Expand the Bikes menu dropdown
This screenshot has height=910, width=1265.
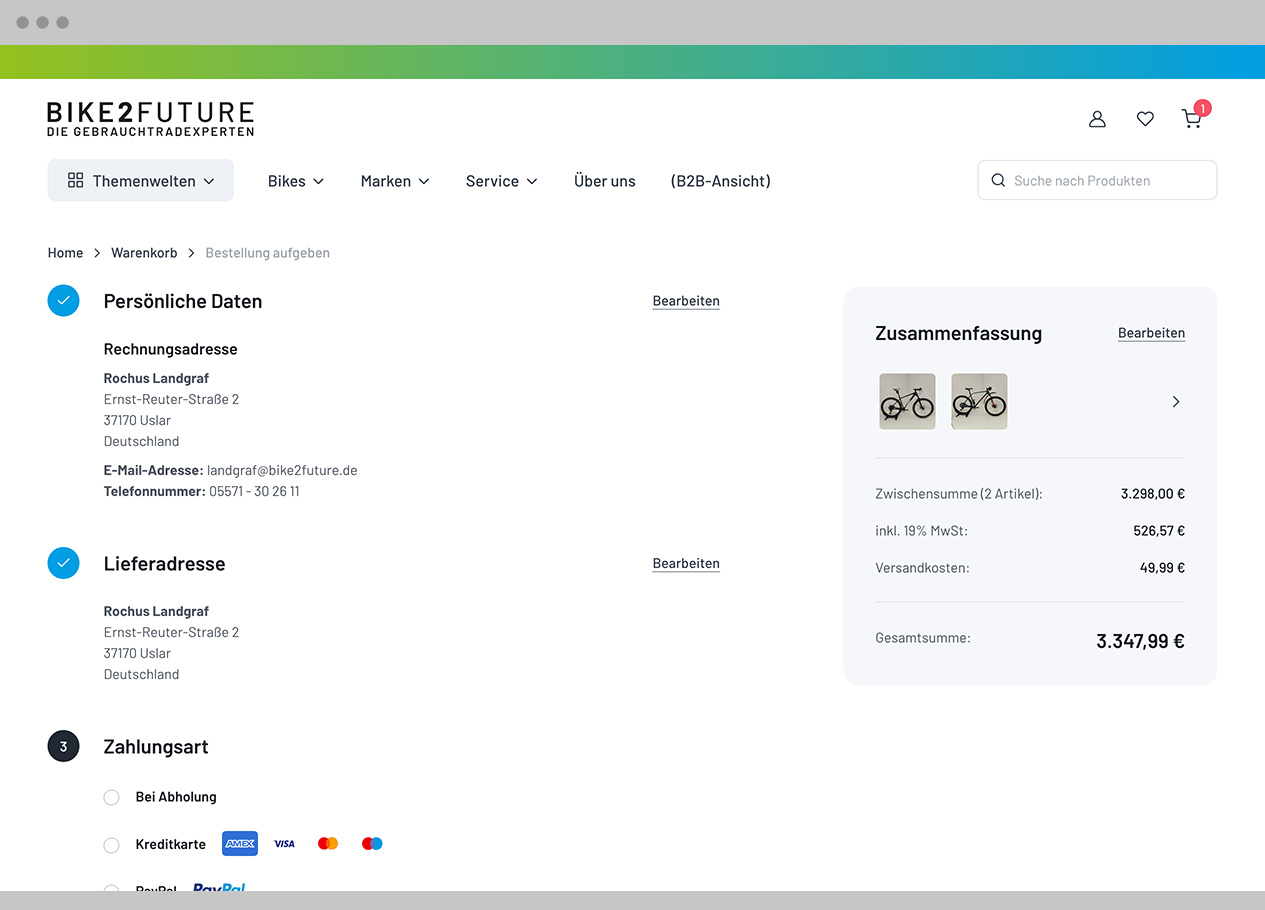click(x=296, y=181)
